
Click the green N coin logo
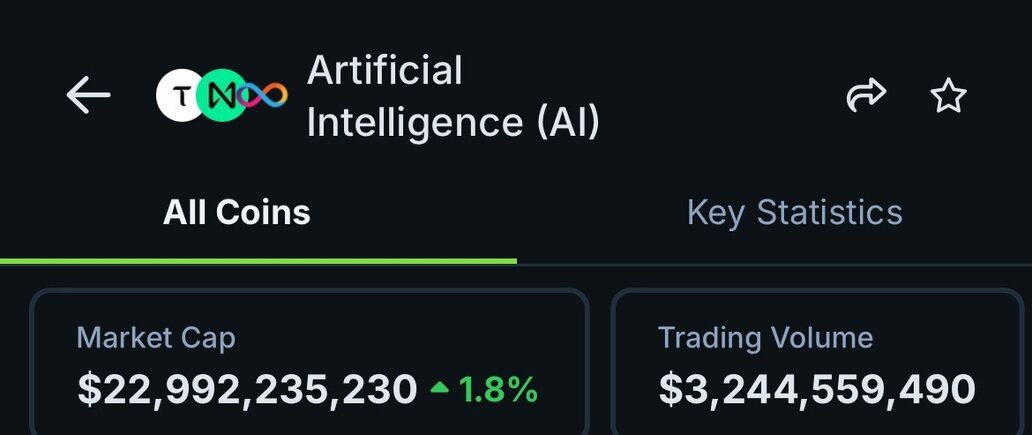222,96
